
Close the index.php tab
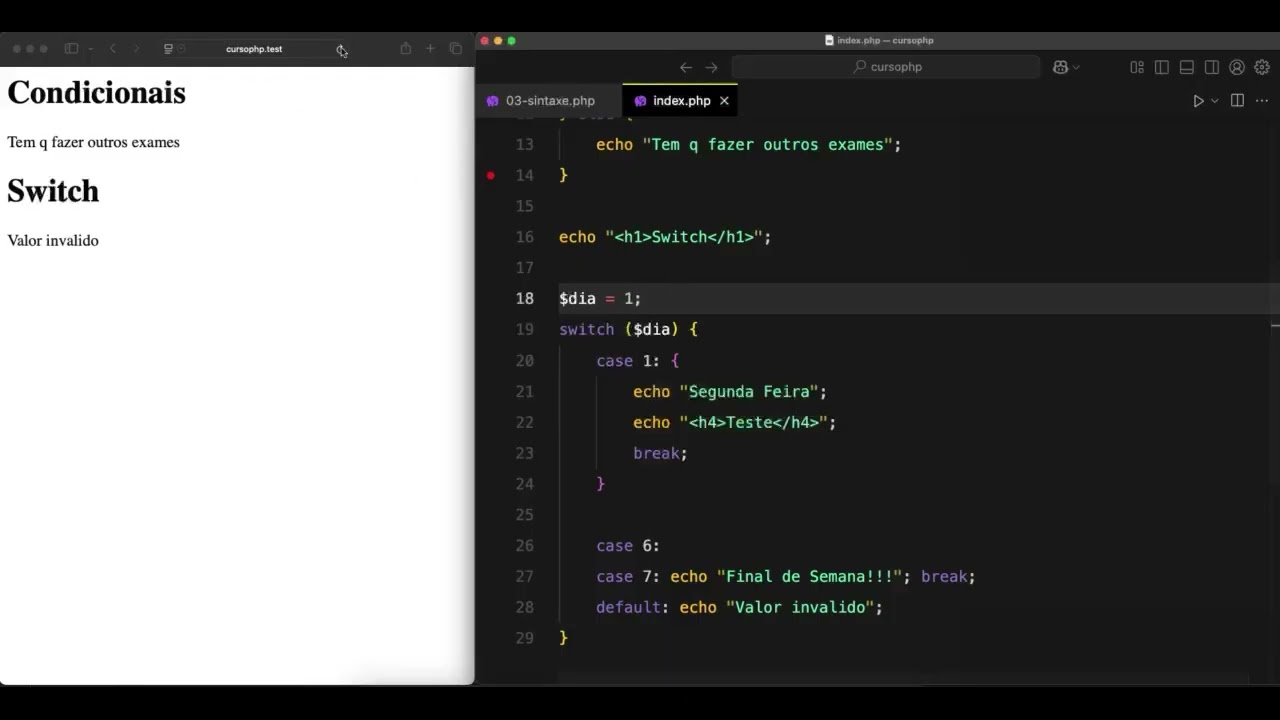(x=724, y=101)
